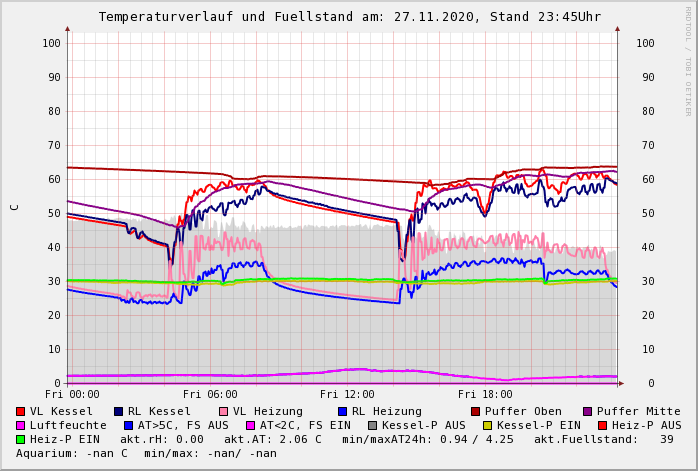Viewport: 698px width, 471px height.
Task: Click the blue RL Heizung legend swatch
Action: pyautogui.click(x=343, y=411)
